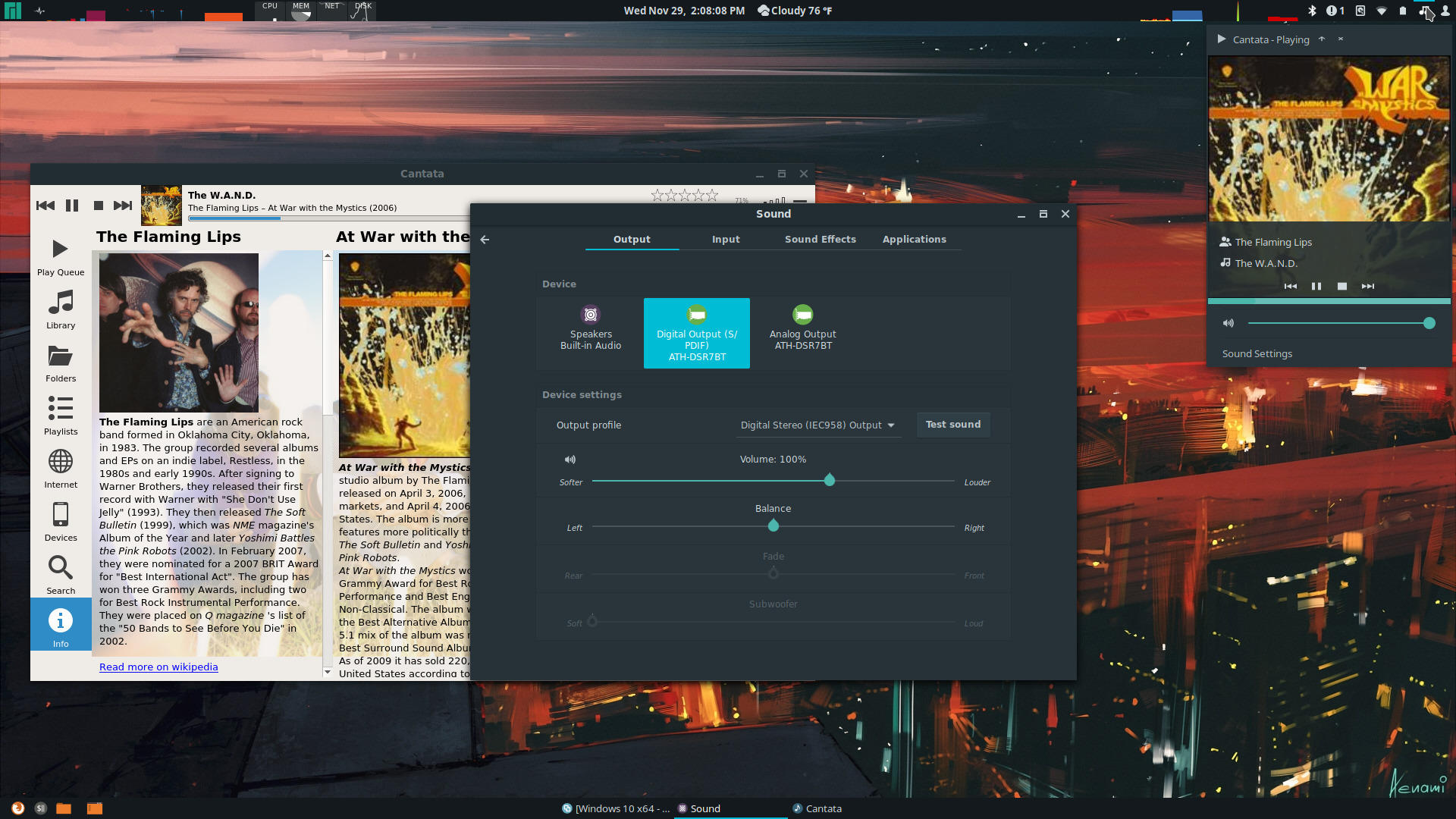Image resolution: width=1456 pixels, height=819 pixels.
Task: Open Folders view in Cantata sidebar
Action: click(61, 362)
